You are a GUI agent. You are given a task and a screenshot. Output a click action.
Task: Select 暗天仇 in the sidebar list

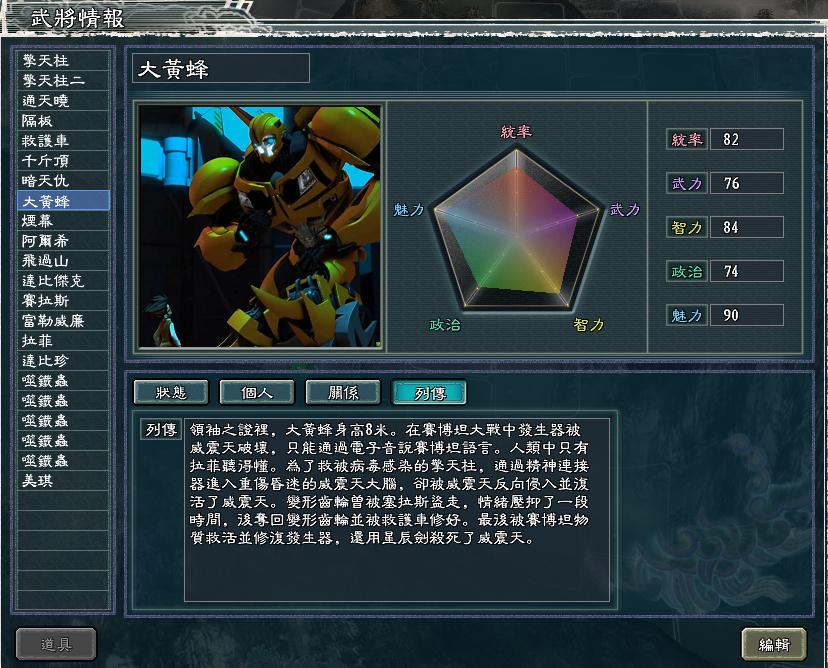[x=63, y=181]
